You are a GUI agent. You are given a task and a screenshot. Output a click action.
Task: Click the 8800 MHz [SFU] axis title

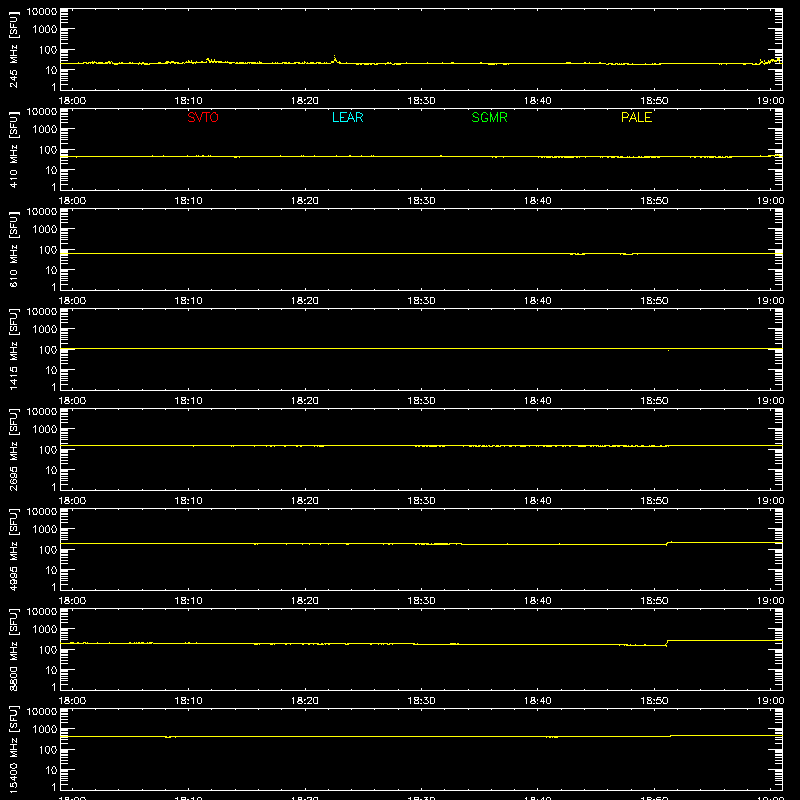point(13,649)
